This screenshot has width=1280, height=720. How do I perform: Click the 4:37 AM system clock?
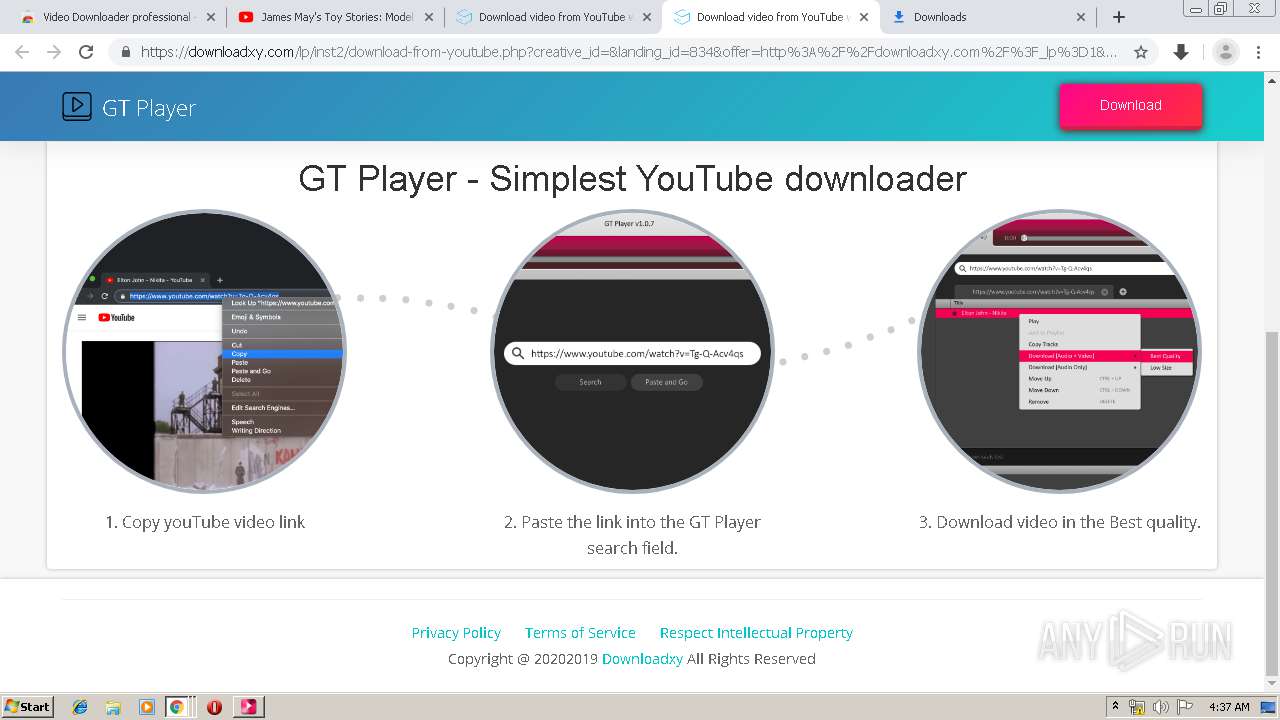click(x=1229, y=707)
